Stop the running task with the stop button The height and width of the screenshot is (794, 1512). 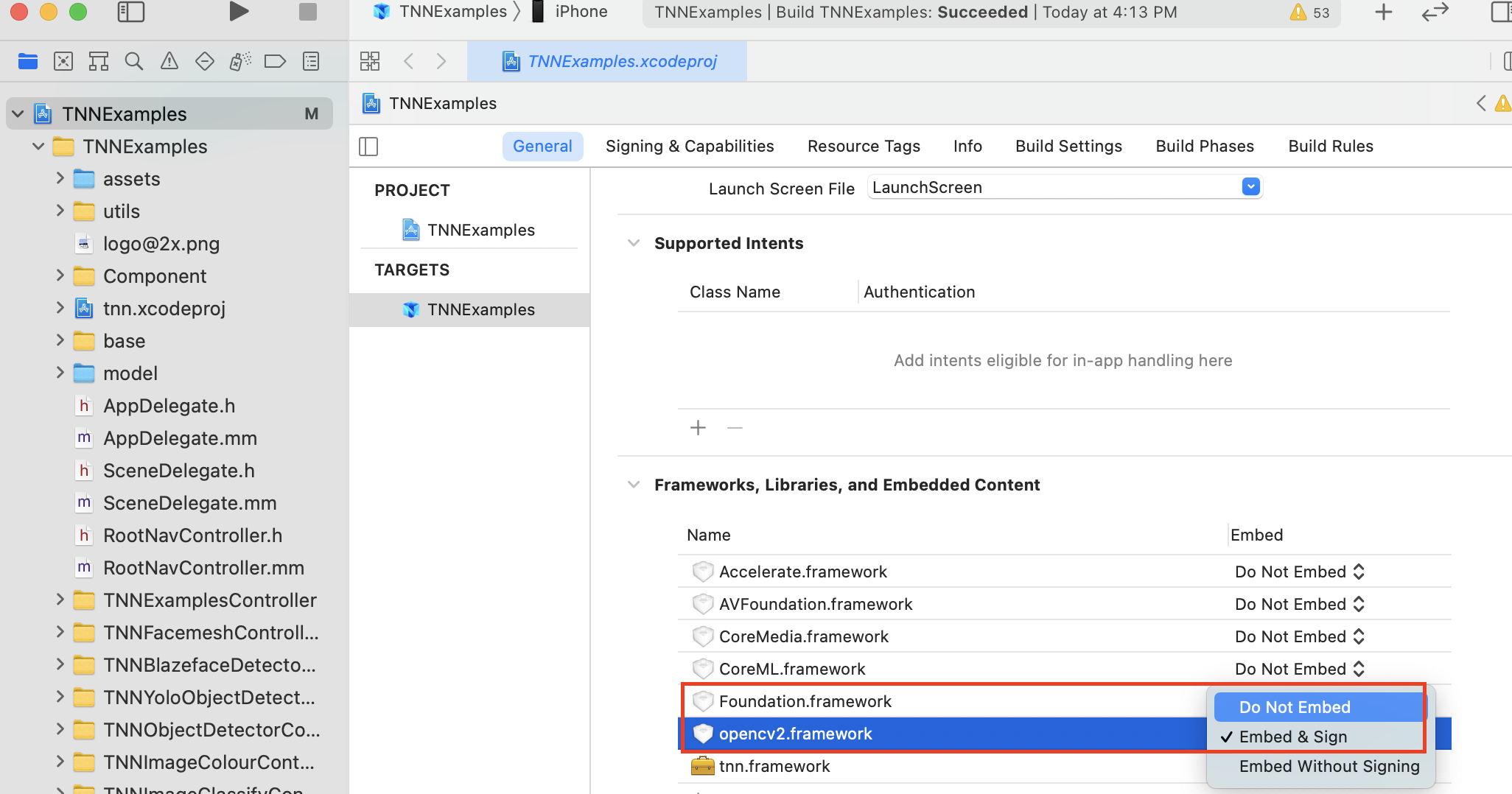(x=308, y=12)
